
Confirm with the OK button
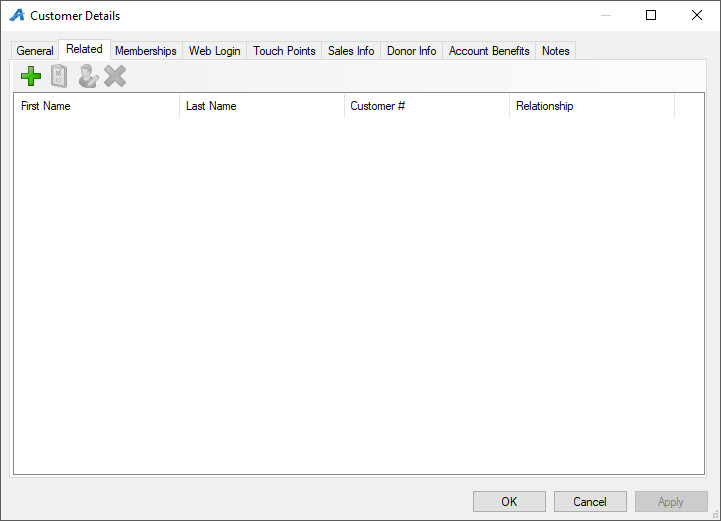point(509,501)
